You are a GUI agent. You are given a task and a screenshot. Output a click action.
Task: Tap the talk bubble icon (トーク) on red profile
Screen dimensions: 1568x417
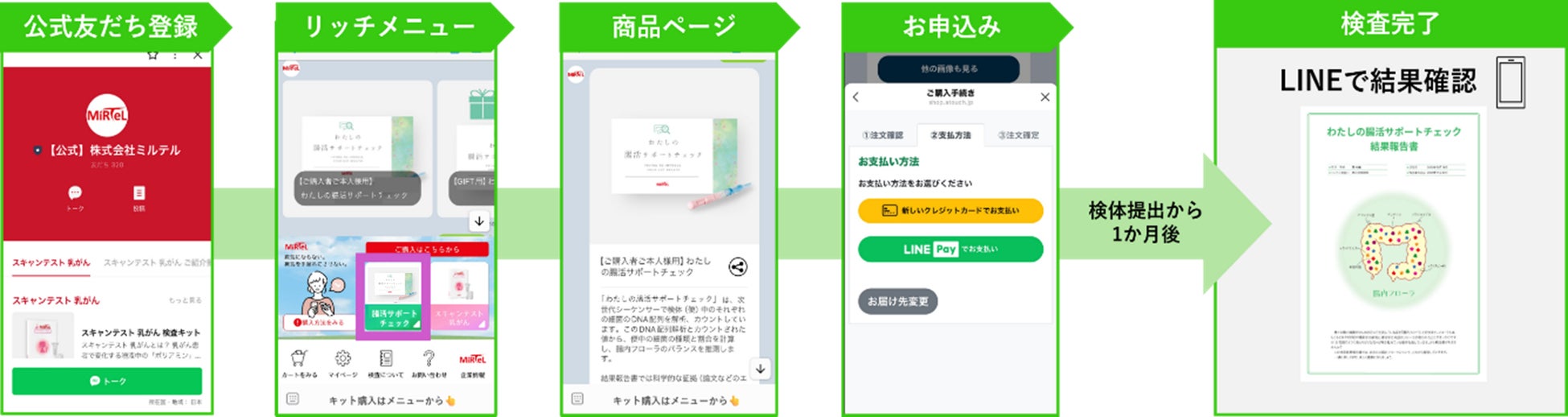coord(75,193)
